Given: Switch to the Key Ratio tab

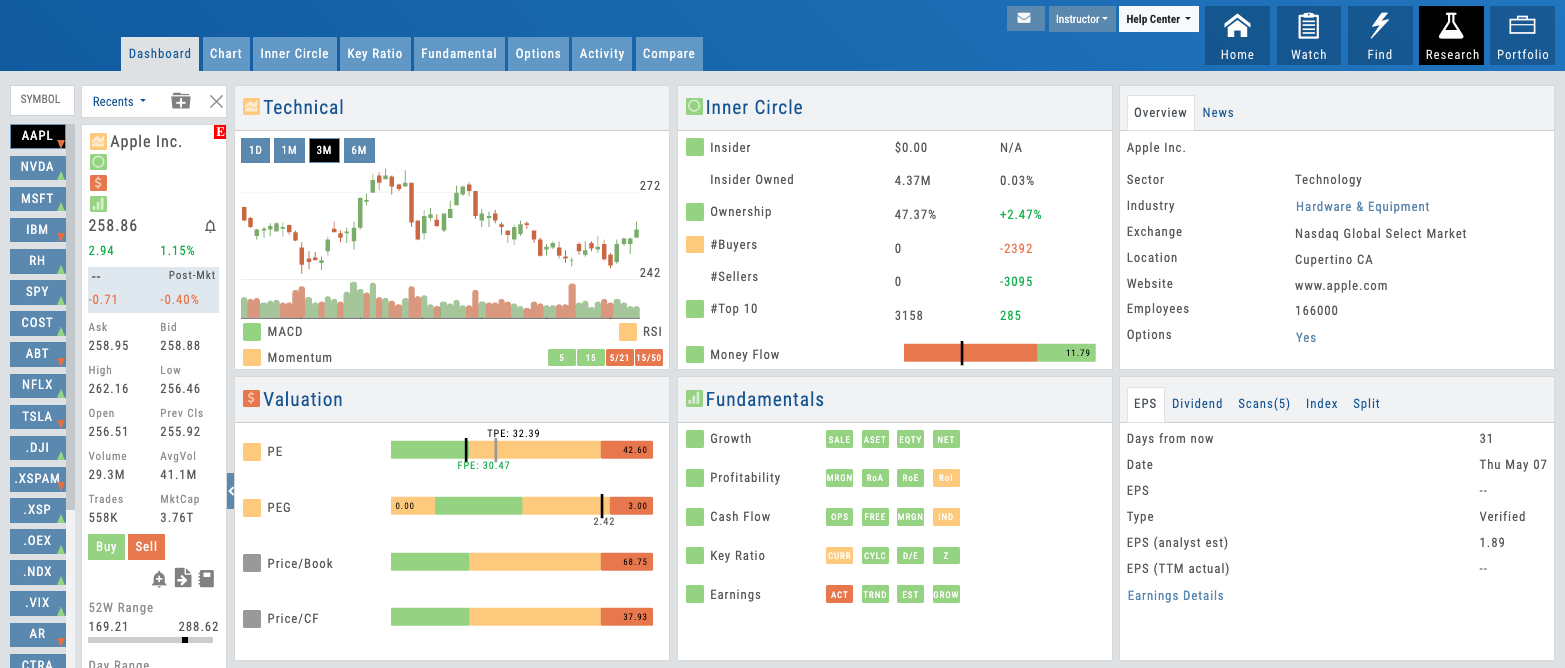Looking at the screenshot, I should pyautogui.click(x=374, y=54).
